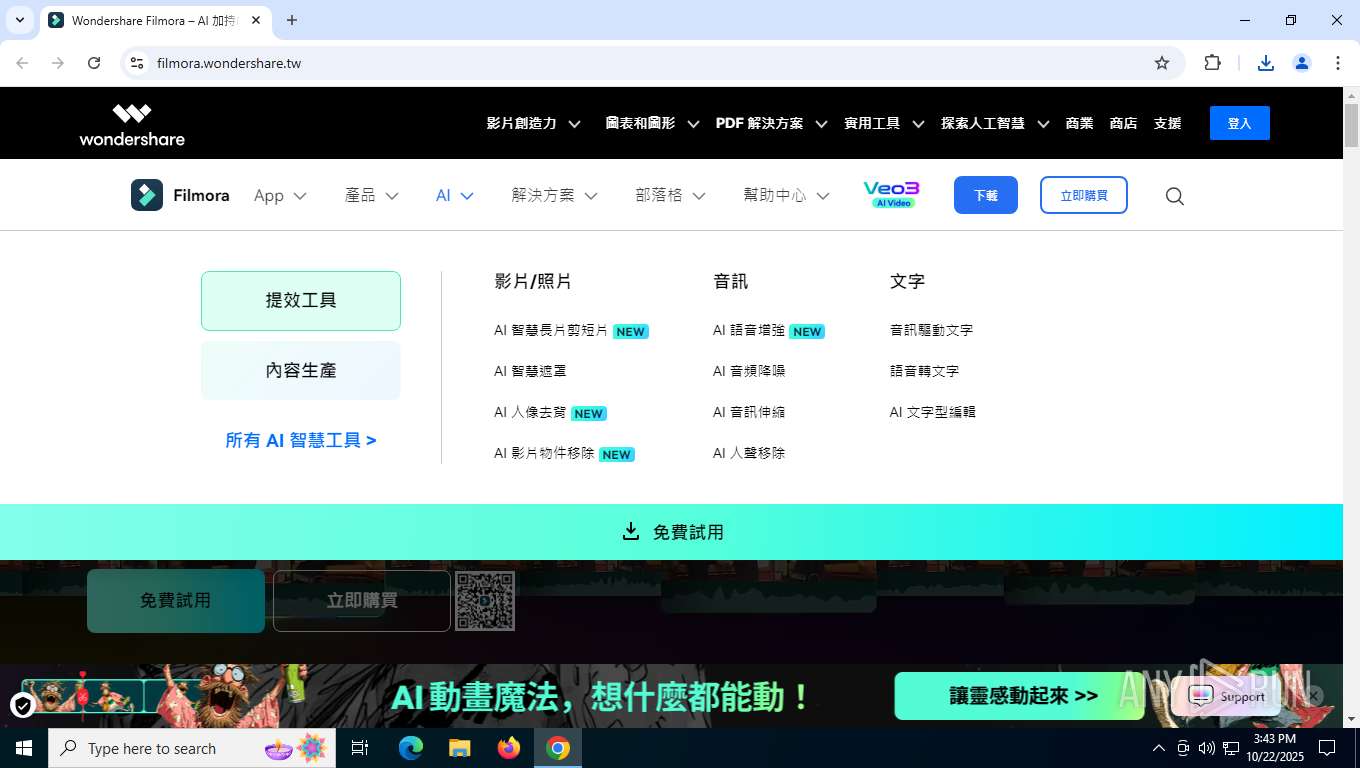
Task: Close the Wondershare Filmora tab
Action: (257, 20)
